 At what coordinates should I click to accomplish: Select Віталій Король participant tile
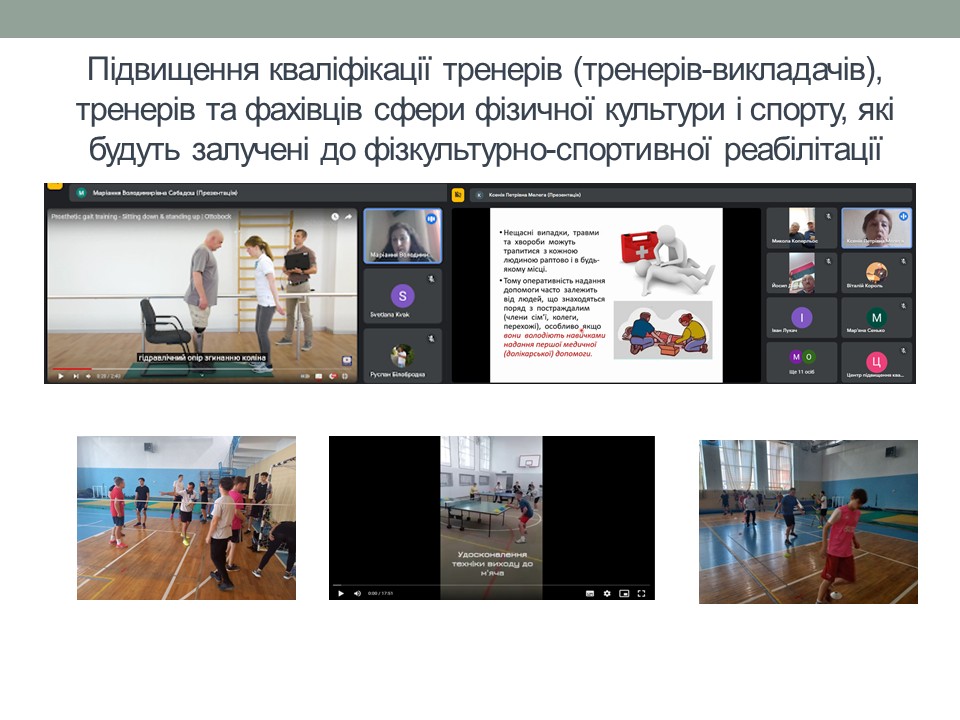[x=877, y=273]
